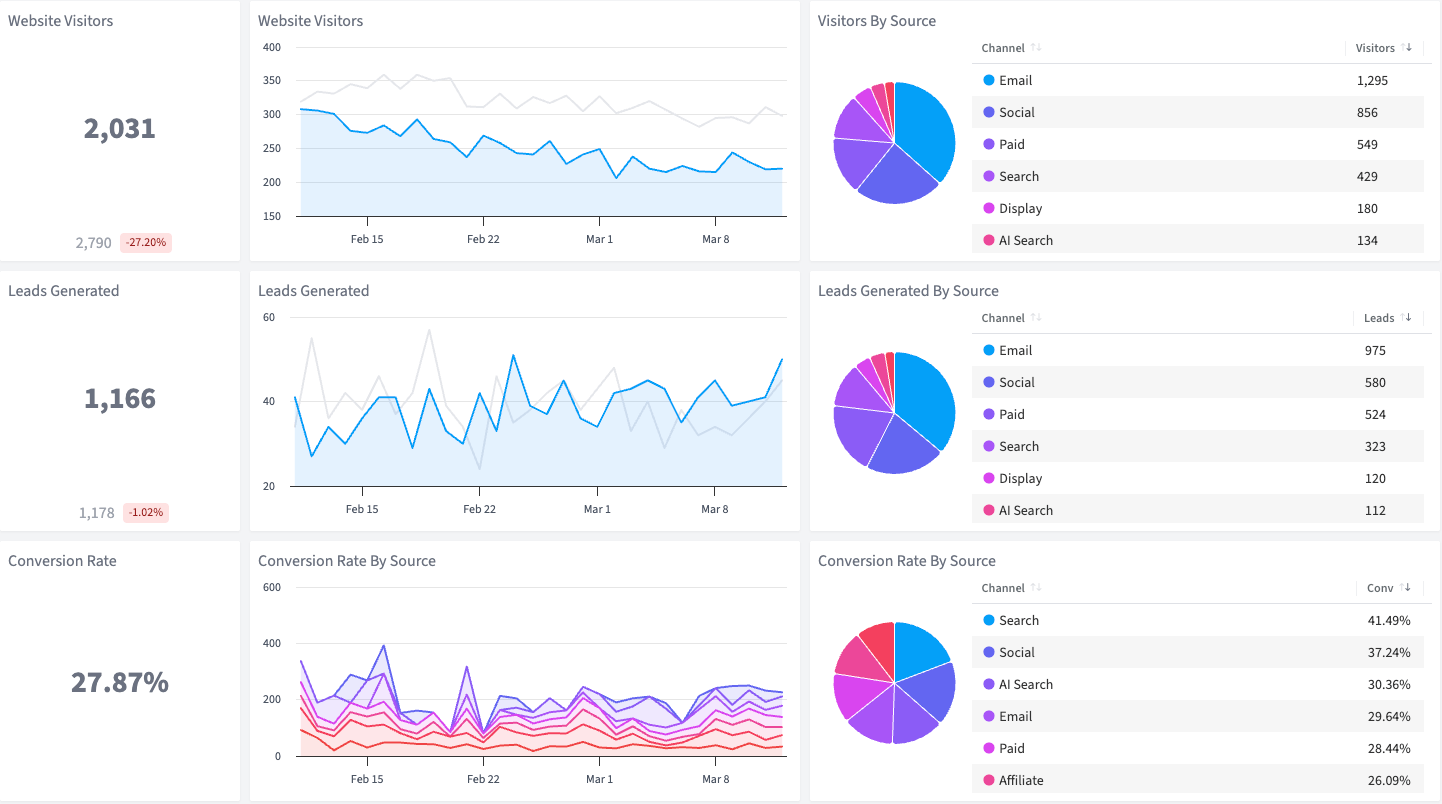Click sort icon beside Channel in Leads Generated By Source table

point(1036,318)
